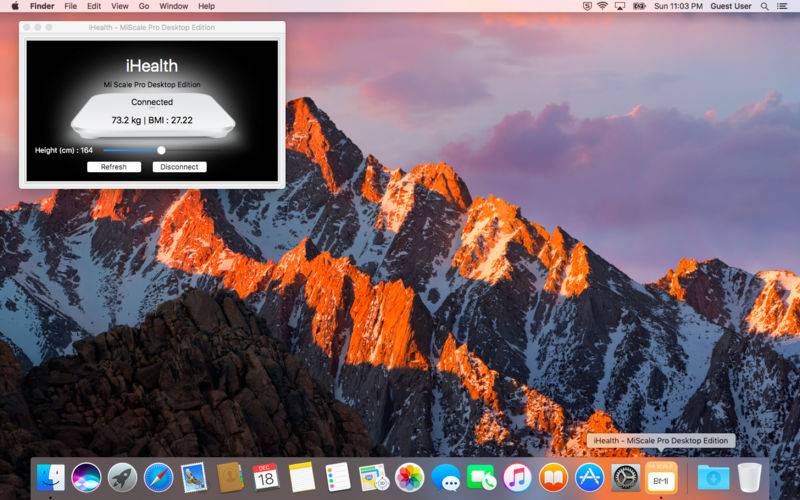
Task: Click the Refresh button in iHealth
Action: [x=114, y=167]
